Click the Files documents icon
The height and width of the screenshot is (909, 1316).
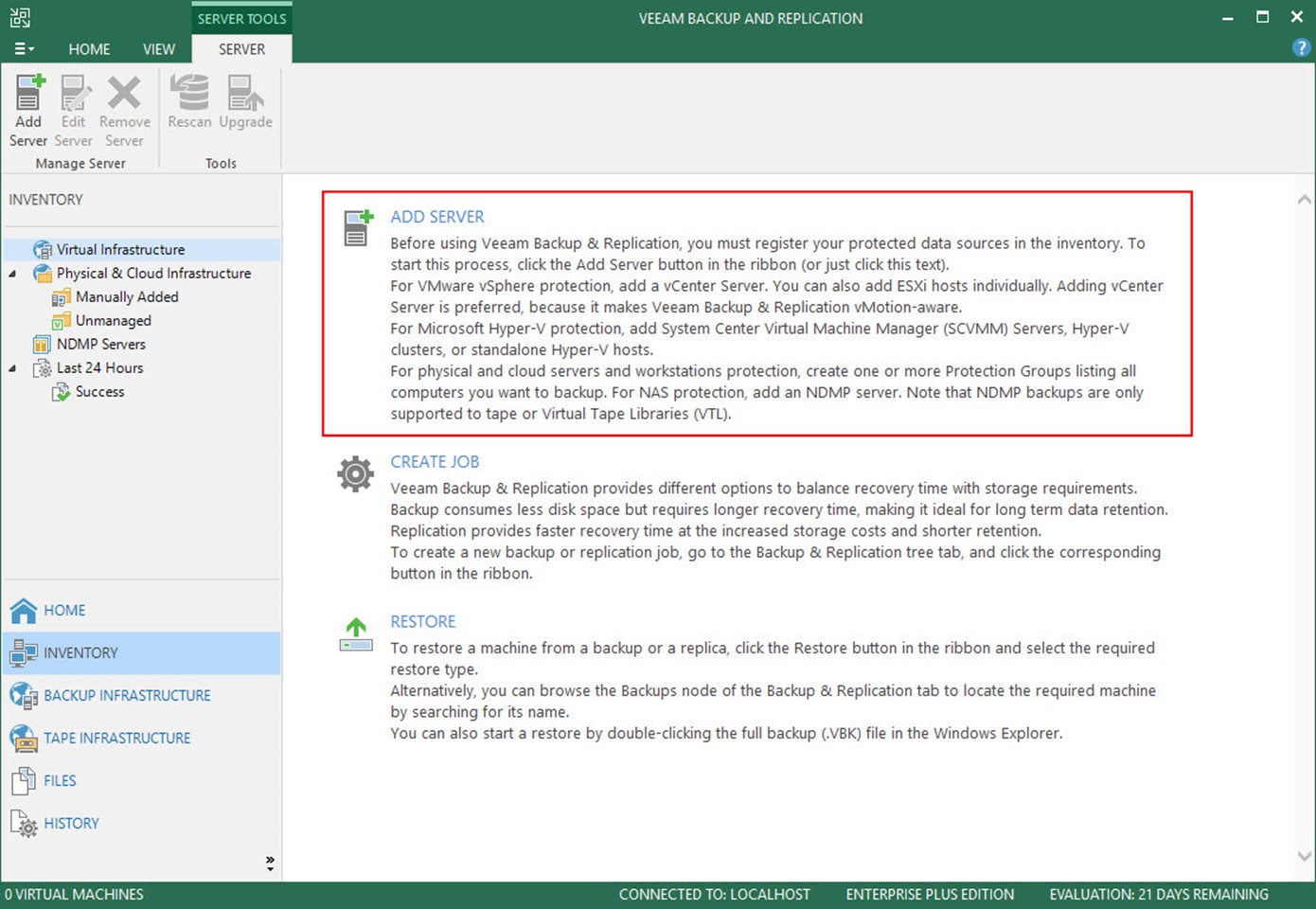pyautogui.click(x=24, y=781)
